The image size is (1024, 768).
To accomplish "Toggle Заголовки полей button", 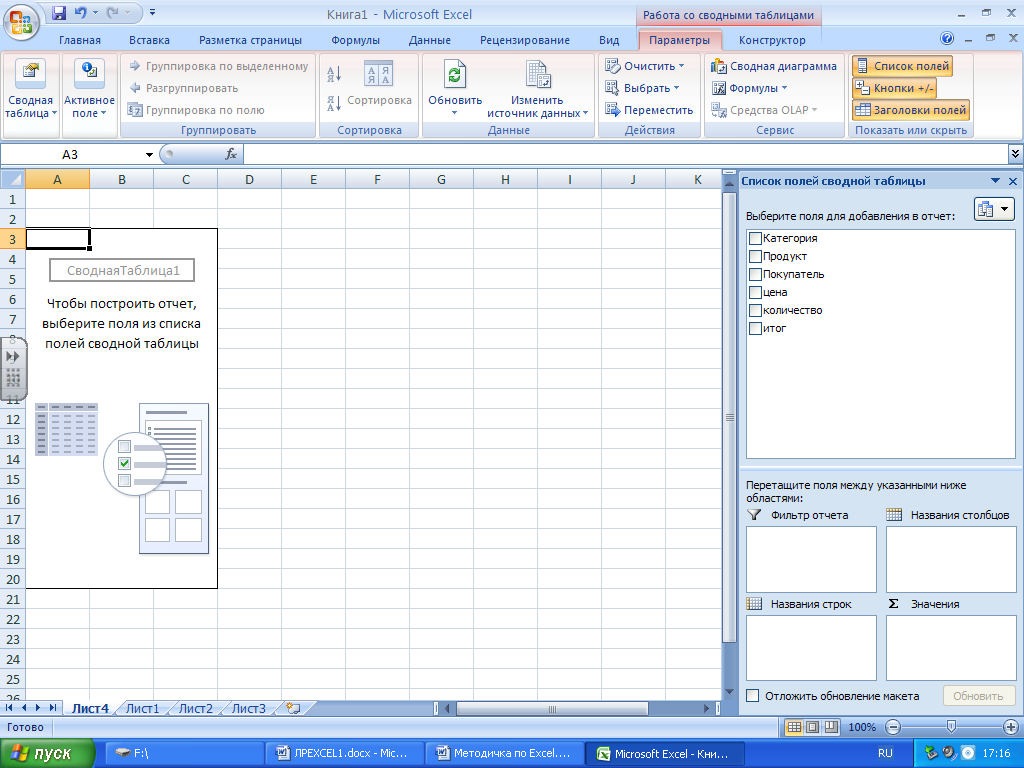I will point(910,110).
